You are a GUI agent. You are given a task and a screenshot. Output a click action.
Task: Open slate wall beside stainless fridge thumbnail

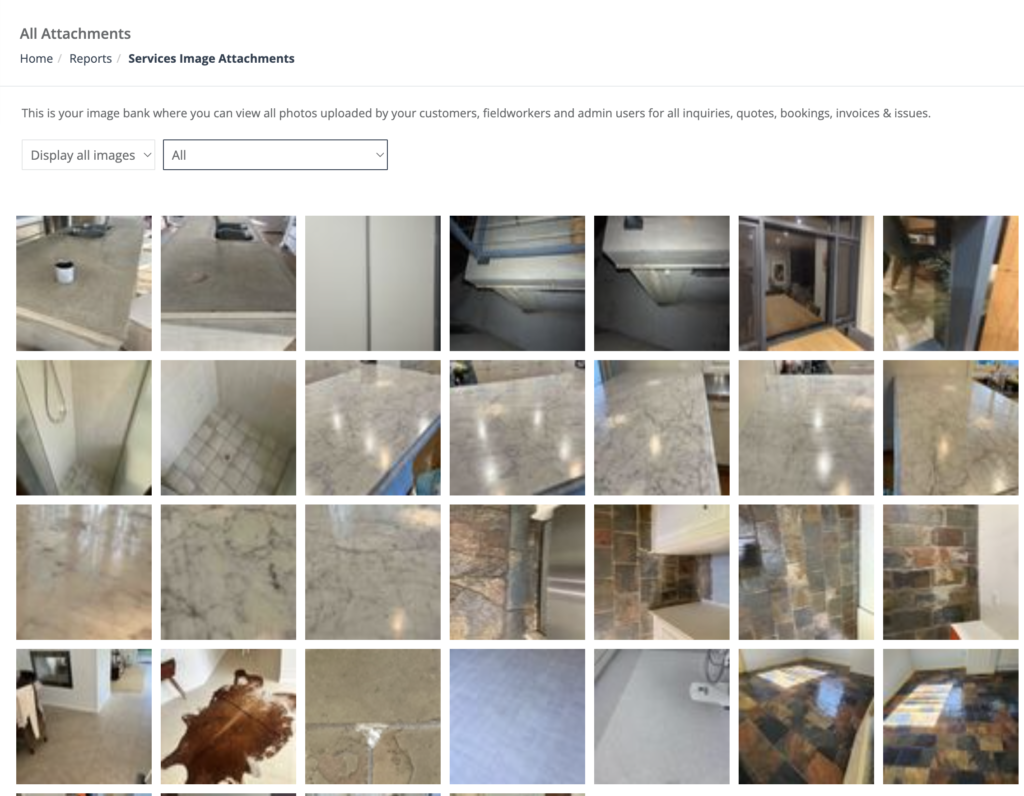[x=517, y=572]
